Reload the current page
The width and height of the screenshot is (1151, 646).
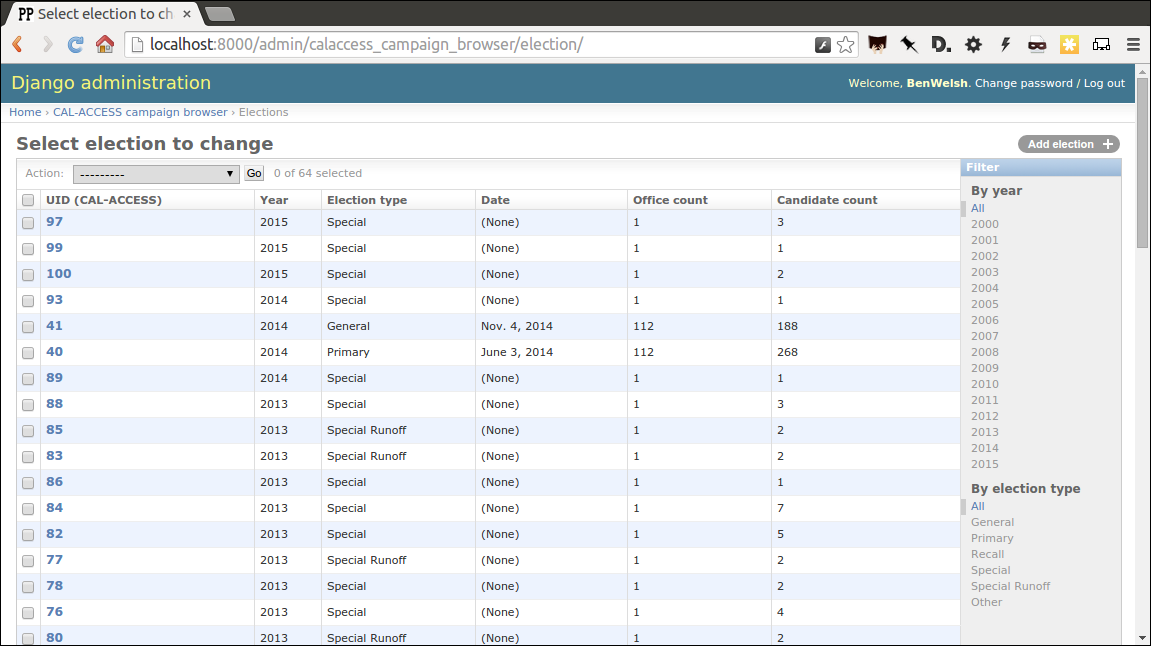coord(74,44)
